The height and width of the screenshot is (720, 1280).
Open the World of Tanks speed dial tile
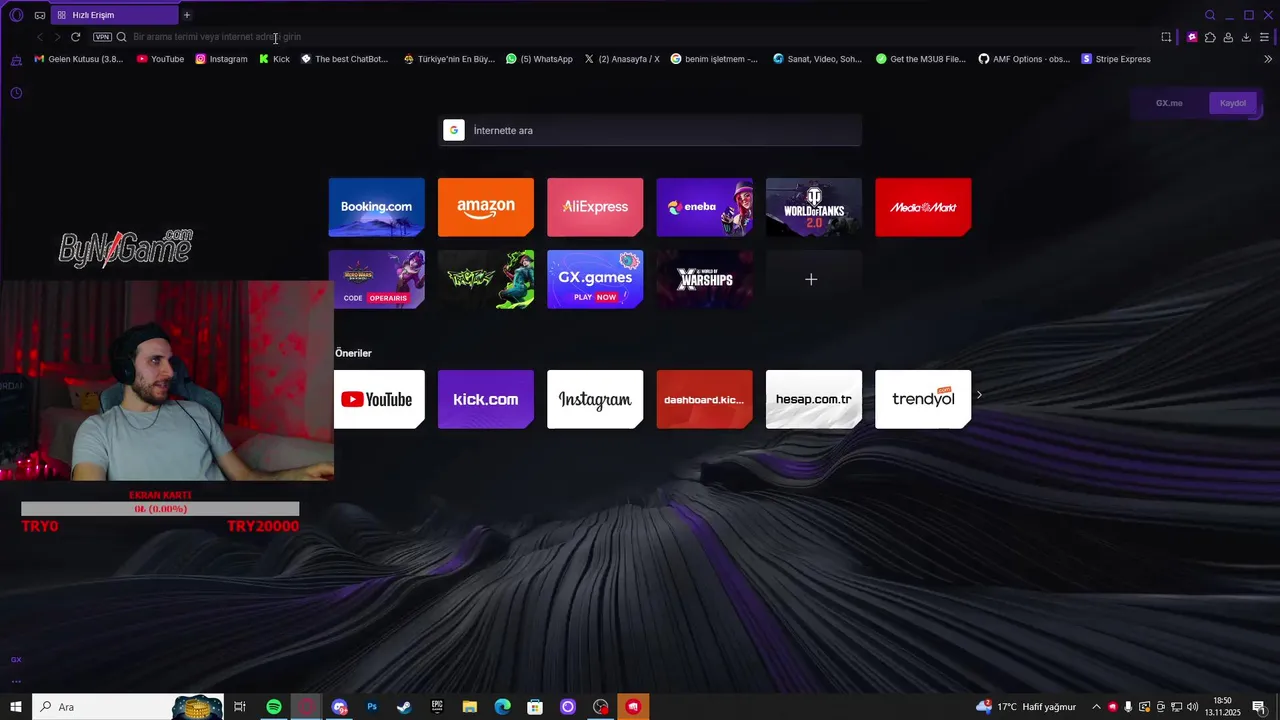tap(814, 207)
